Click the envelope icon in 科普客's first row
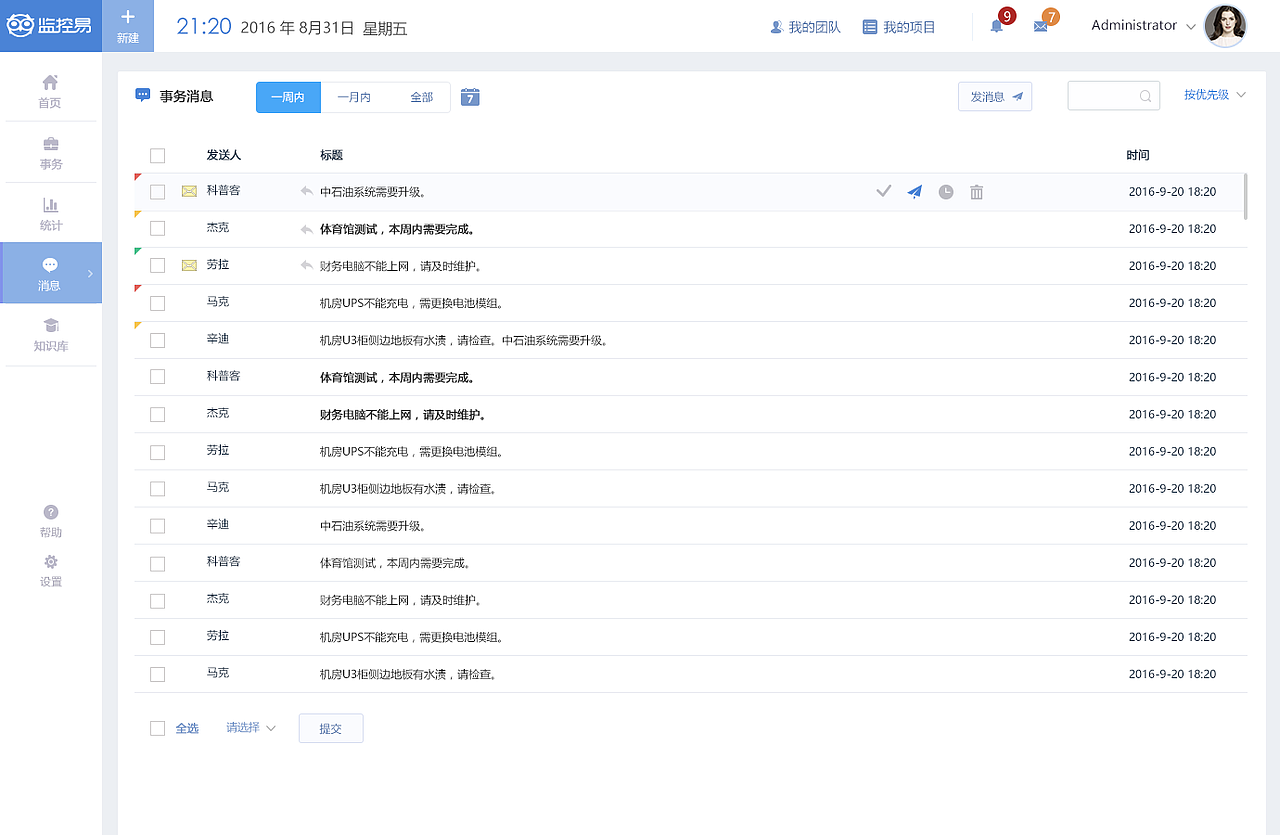Viewport: 1280px width, 835px height. coord(189,191)
